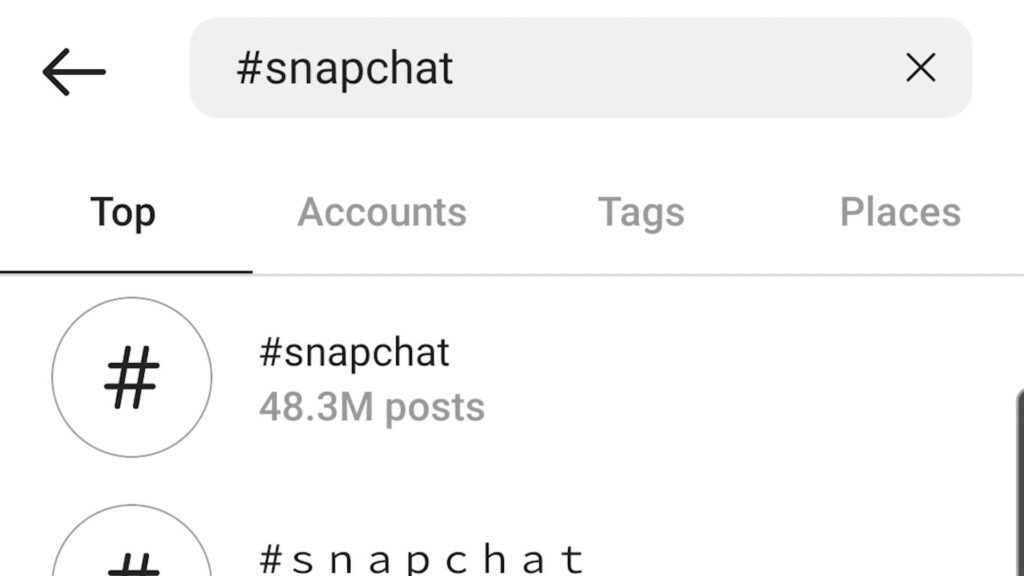
Task: Click the back arrow to exit search
Action: [75, 68]
